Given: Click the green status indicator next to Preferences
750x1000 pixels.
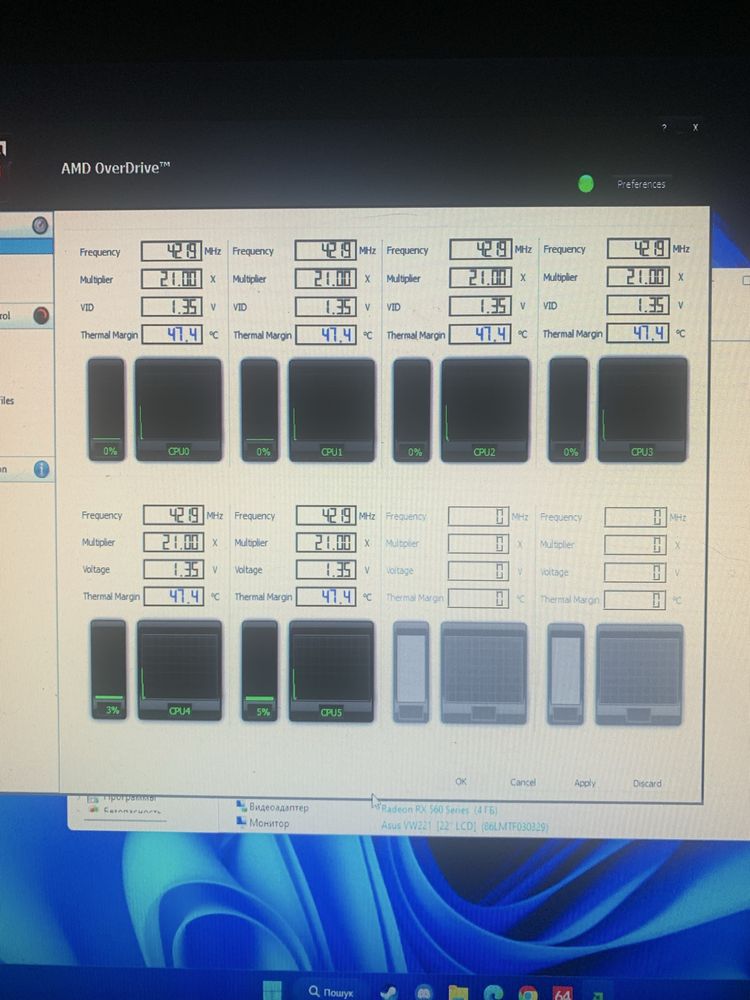Looking at the screenshot, I should (x=585, y=184).
